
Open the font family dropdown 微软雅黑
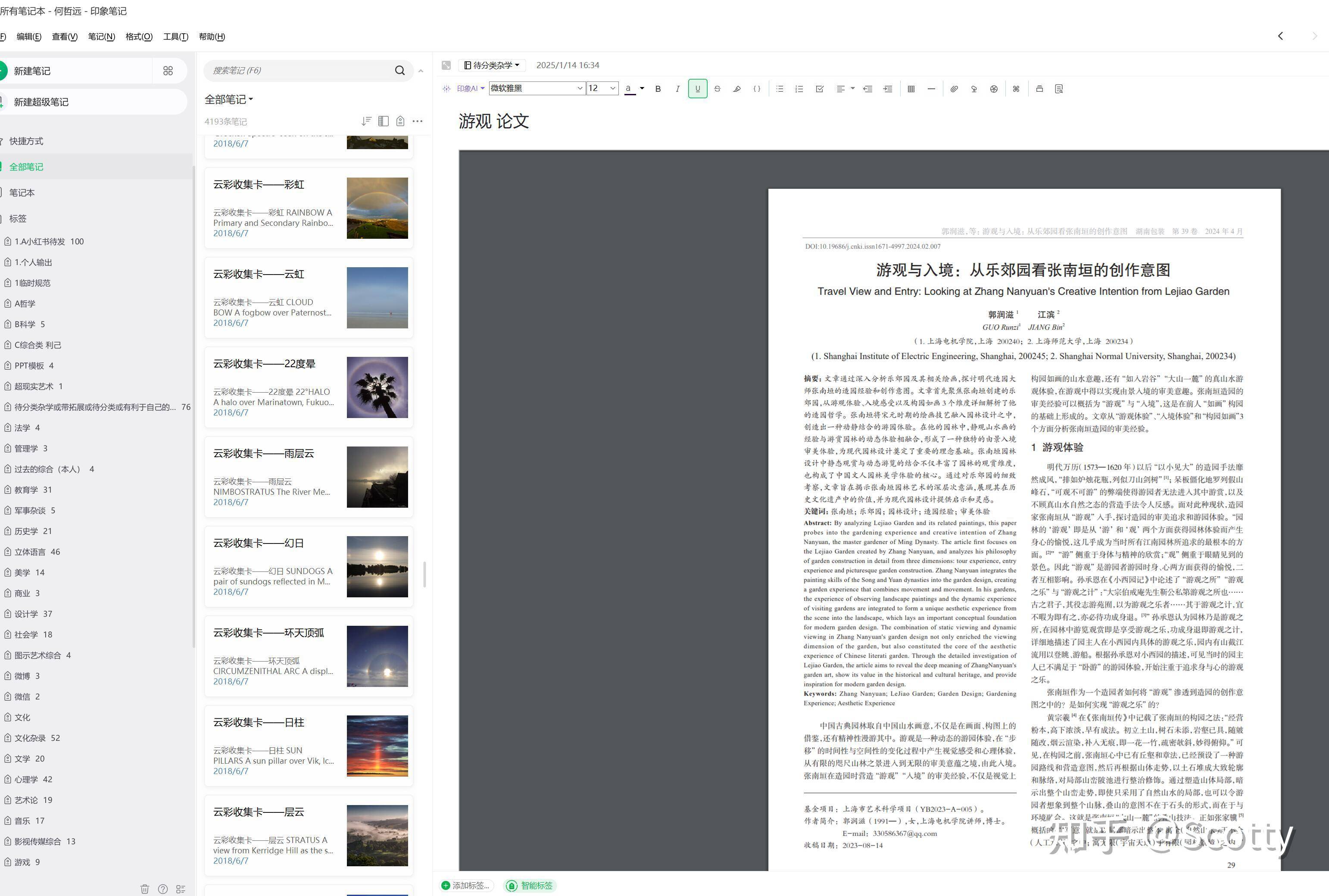tap(537, 88)
